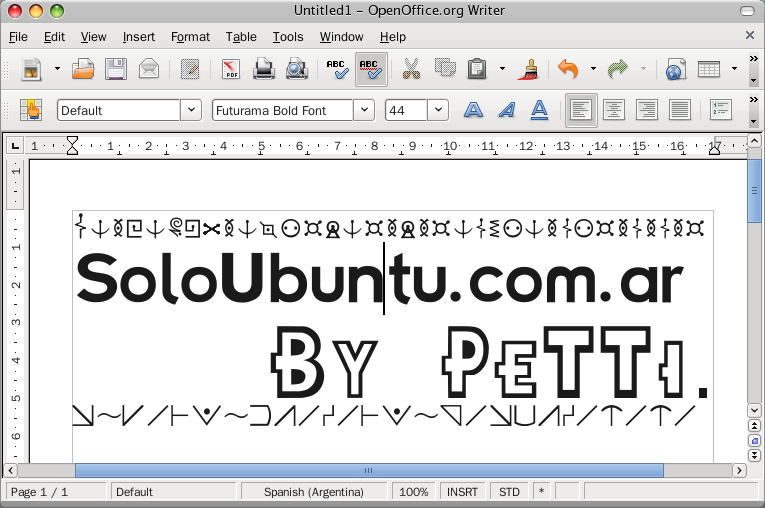Show more Formatting toolbar buttons chevron

coord(754,100)
